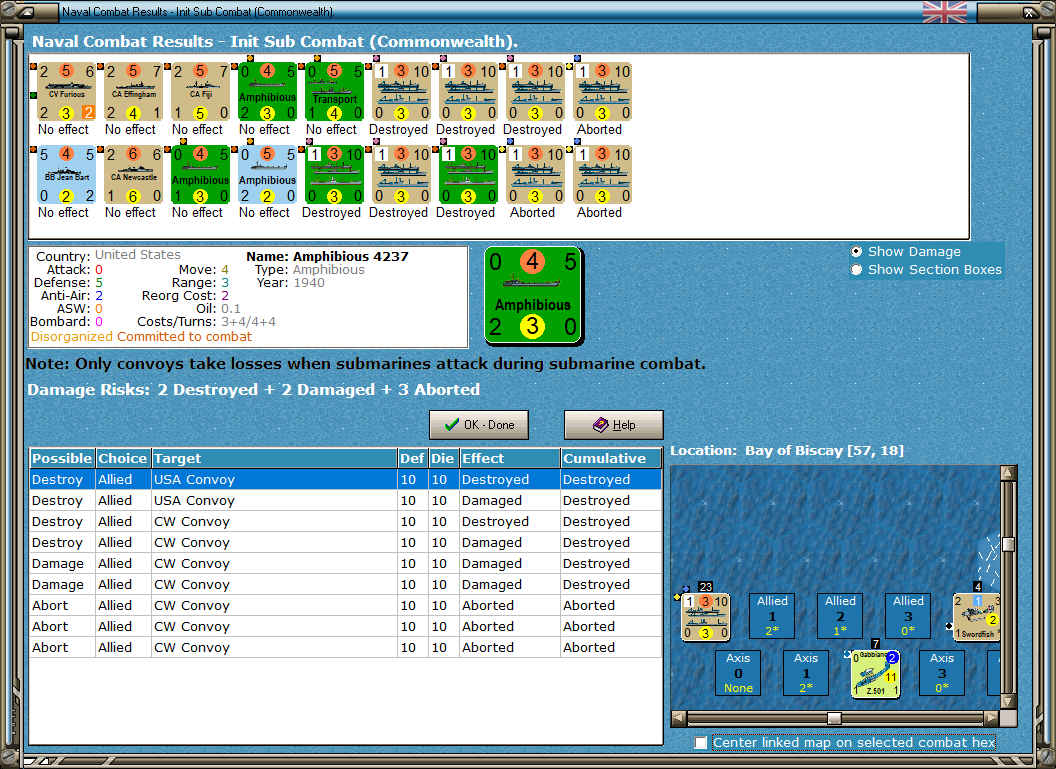This screenshot has width=1056, height=769.
Task: Select the highlighted USA Convoy Destroyed row
Action: [x=345, y=479]
